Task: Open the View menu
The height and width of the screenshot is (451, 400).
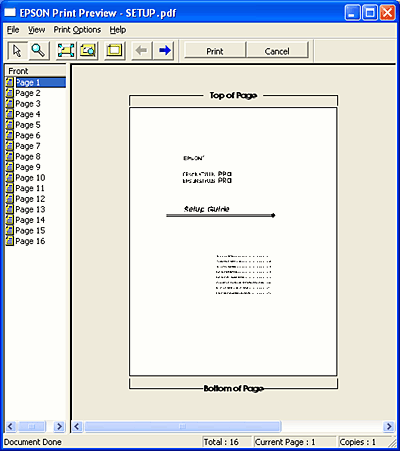Action: [36, 30]
